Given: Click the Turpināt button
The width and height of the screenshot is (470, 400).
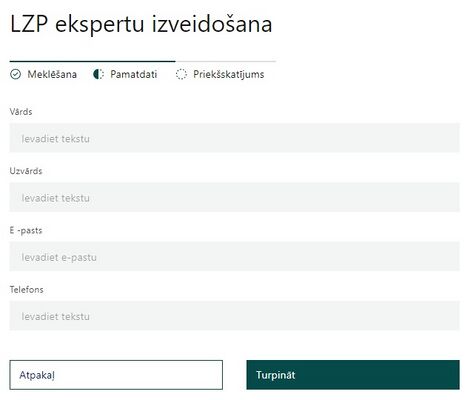Looking at the screenshot, I should [x=353, y=375].
